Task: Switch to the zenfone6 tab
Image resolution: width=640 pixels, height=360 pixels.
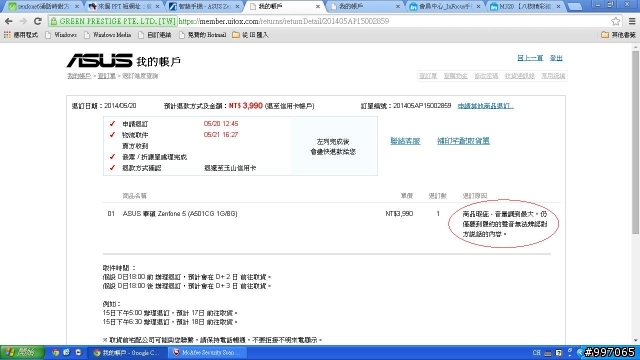Action: (44, 7)
